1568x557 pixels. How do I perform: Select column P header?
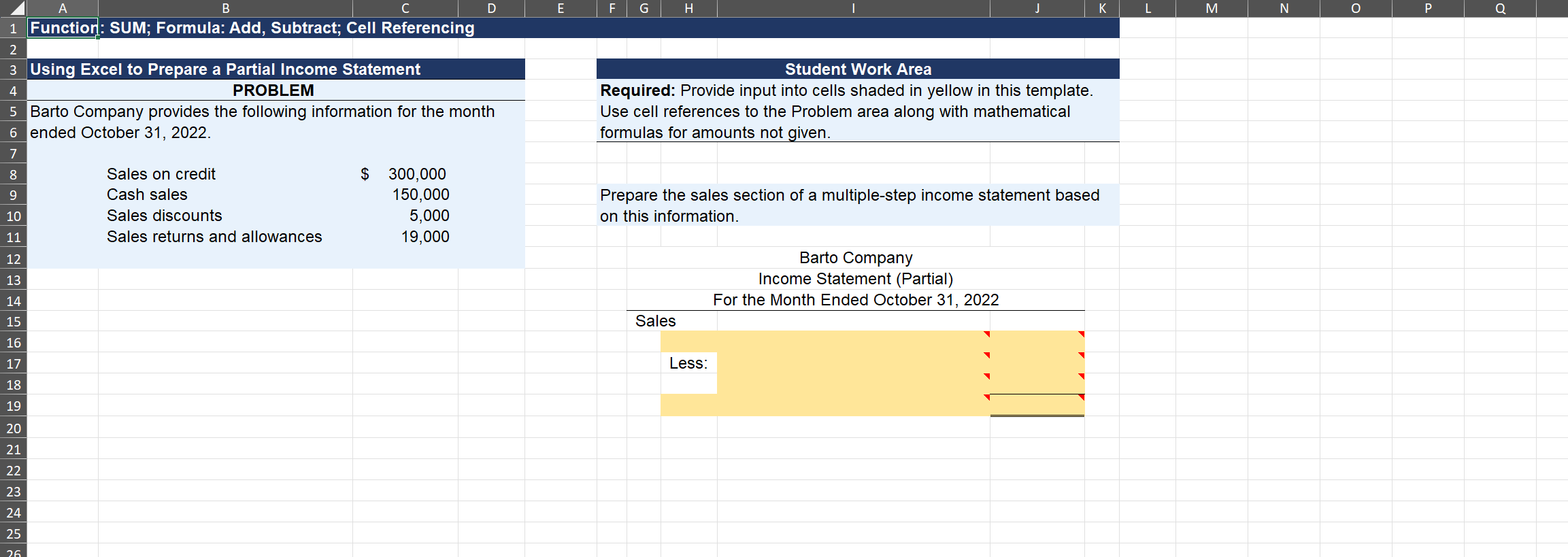[1428, 8]
